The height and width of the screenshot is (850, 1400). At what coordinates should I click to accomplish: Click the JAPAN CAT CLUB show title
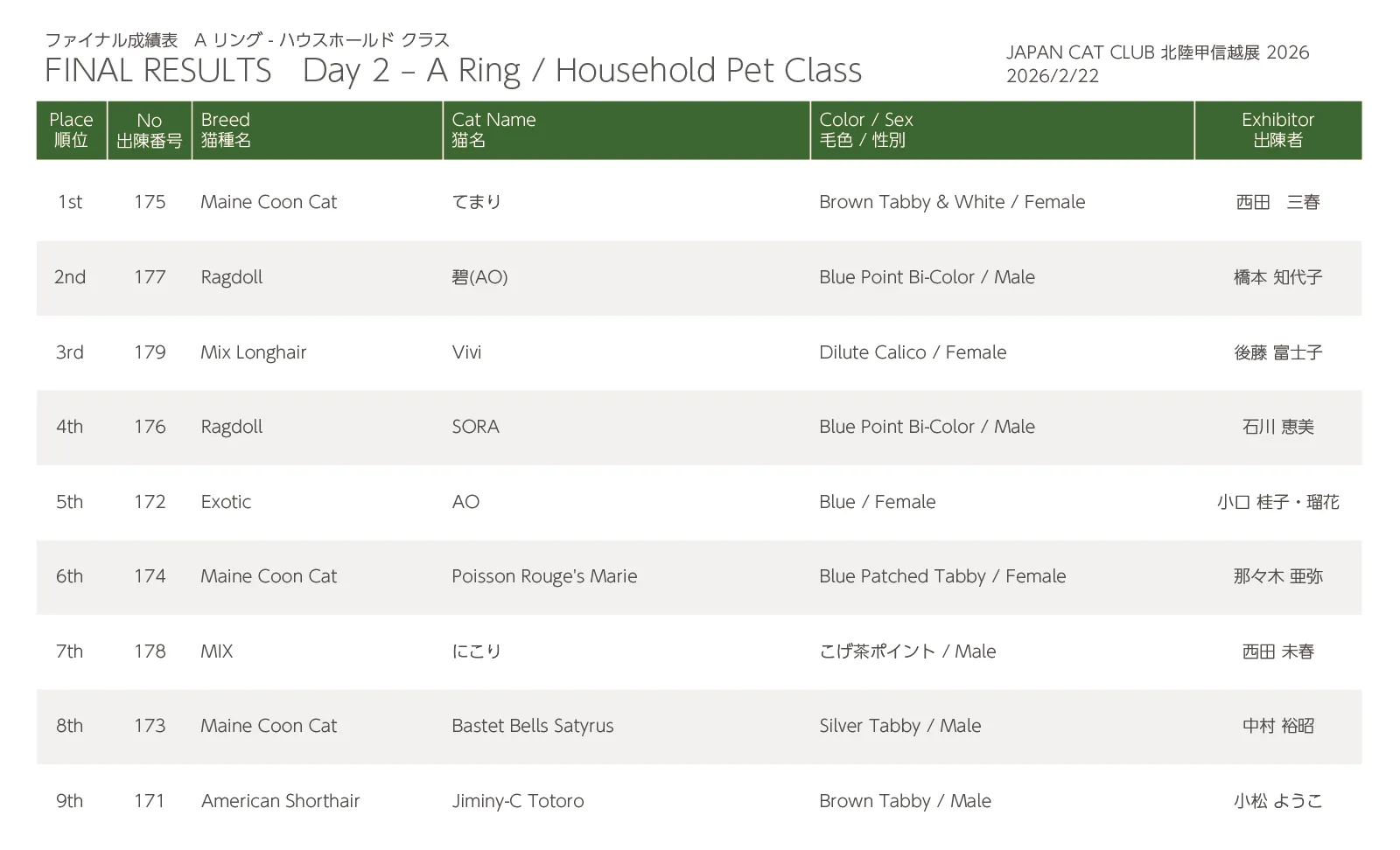click(x=1157, y=52)
